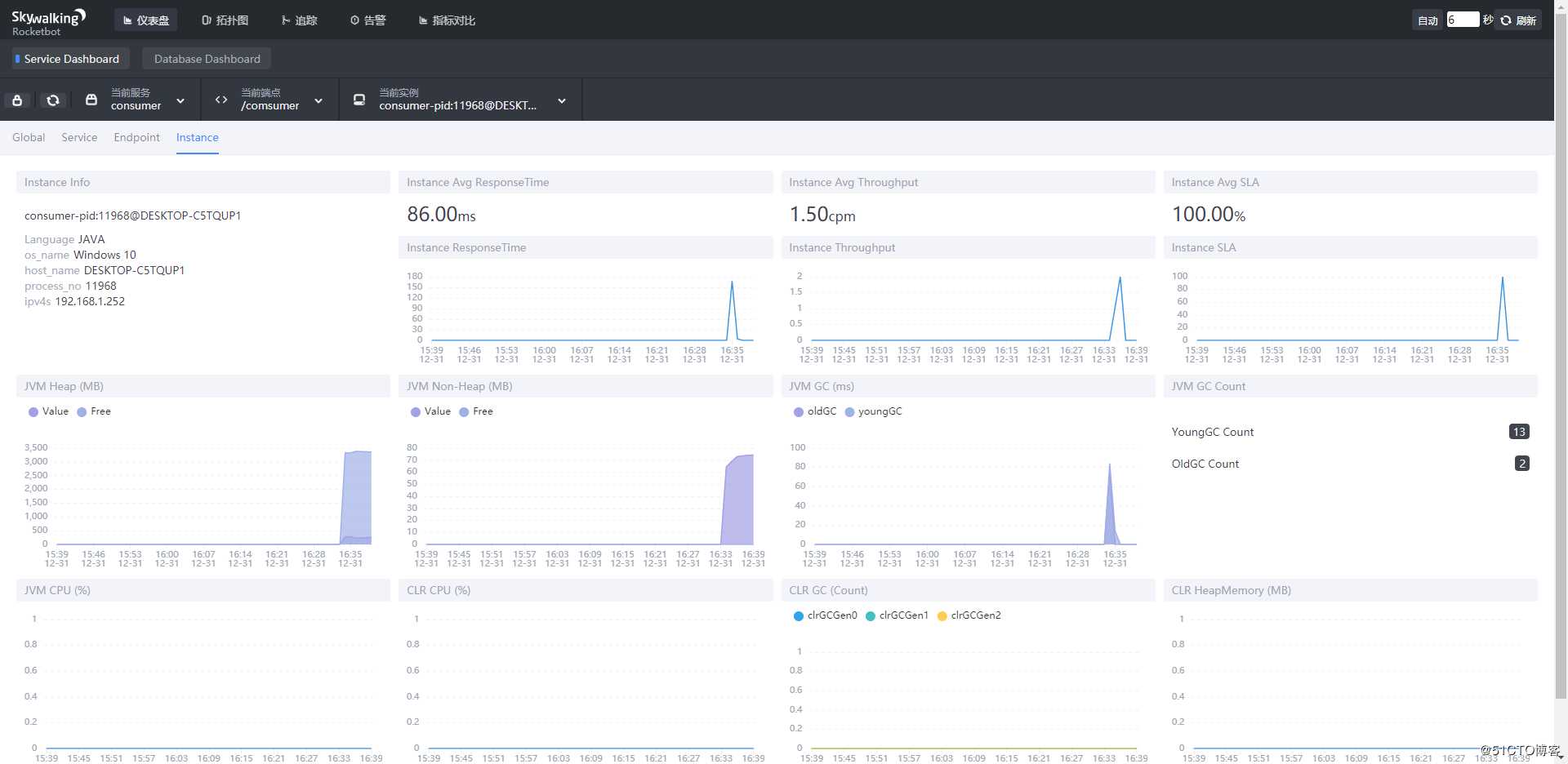Click the CLR HeapMemory (MB) panel header
Viewport: 1568px width, 764px height.
coord(1351,590)
